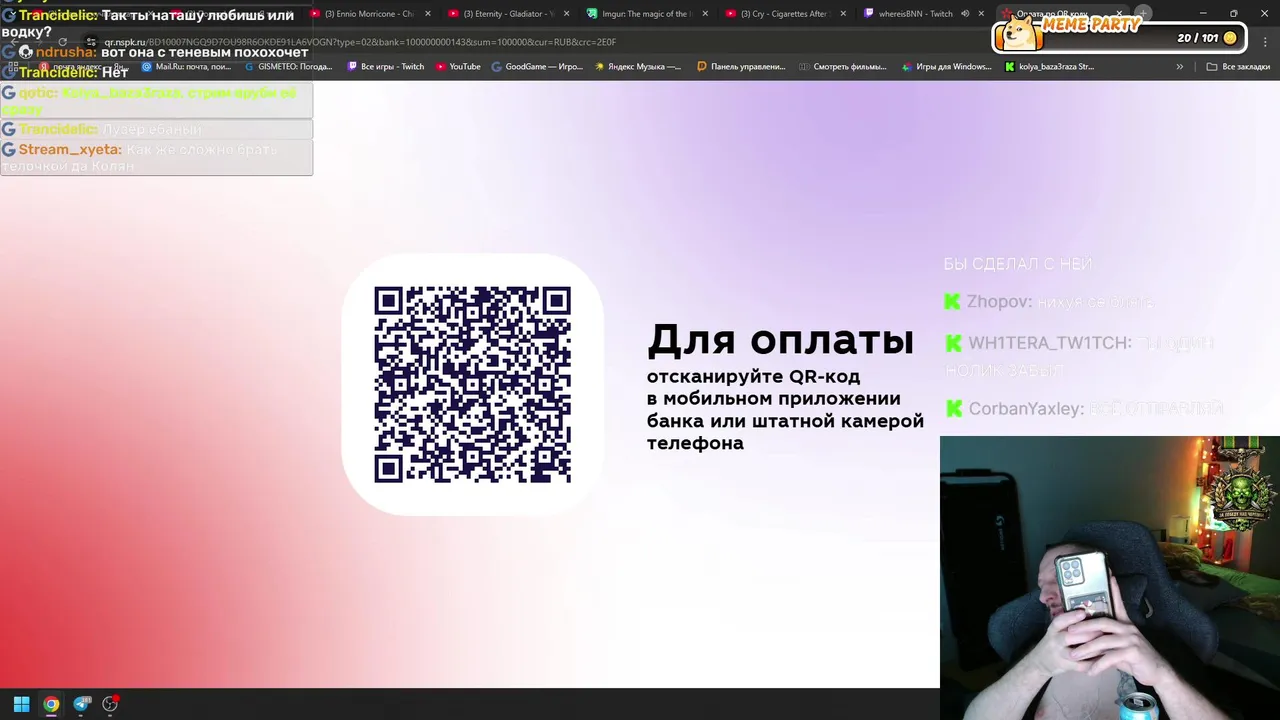Minimize the Chrome window
This screenshot has height=720, width=1280.
(1203, 14)
